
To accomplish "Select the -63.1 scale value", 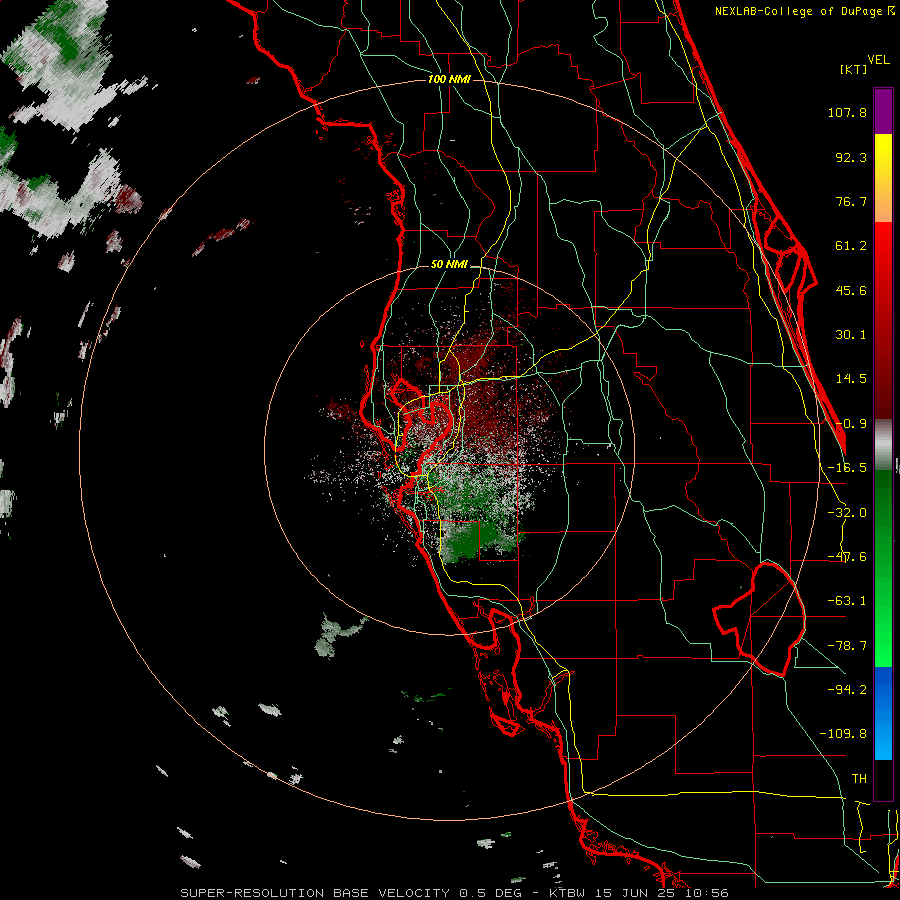I will pyautogui.click(x=847, y=600).
